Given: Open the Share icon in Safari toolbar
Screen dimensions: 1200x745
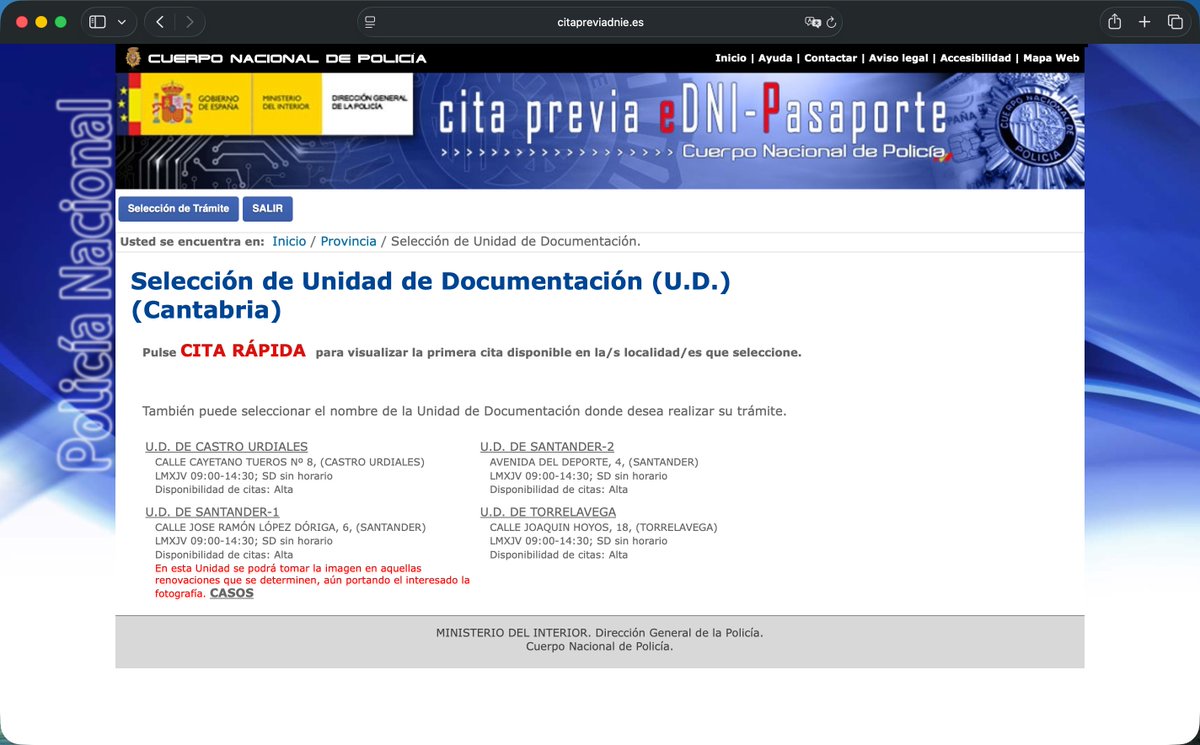Looking at the screenshot, I should 1114,22.
